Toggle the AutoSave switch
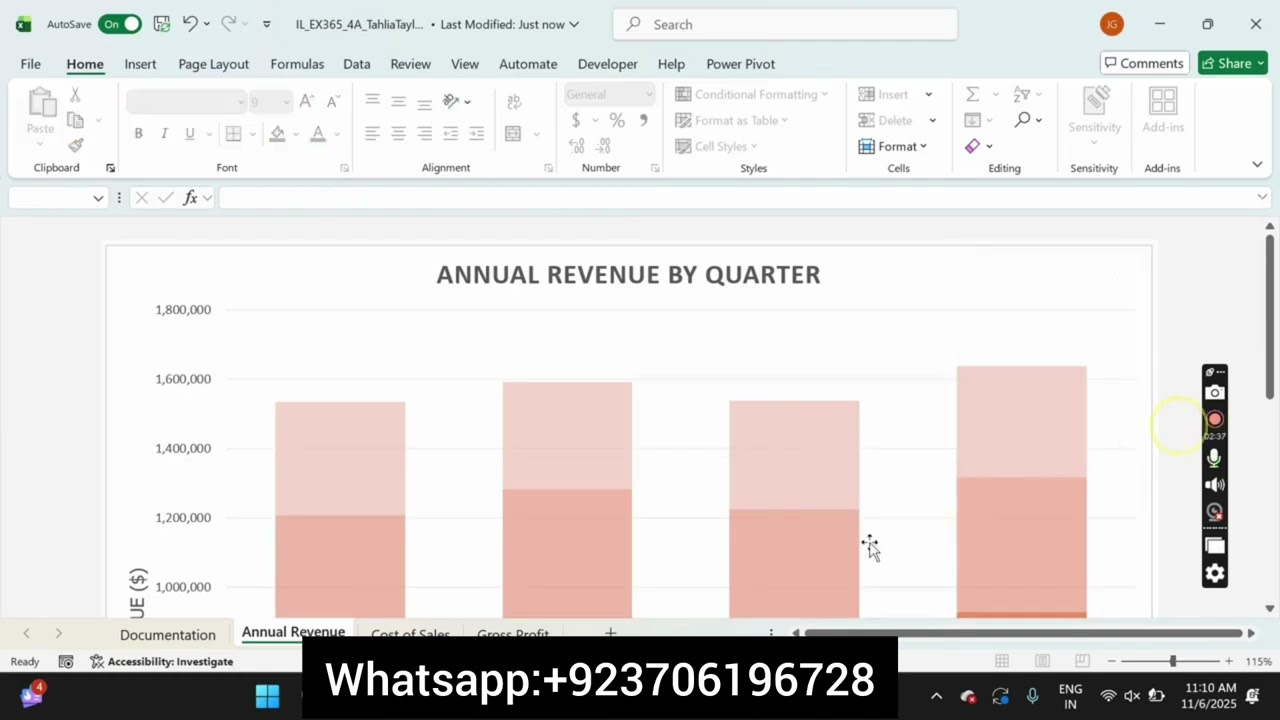 pyautogui.click(x=119, y=24)
